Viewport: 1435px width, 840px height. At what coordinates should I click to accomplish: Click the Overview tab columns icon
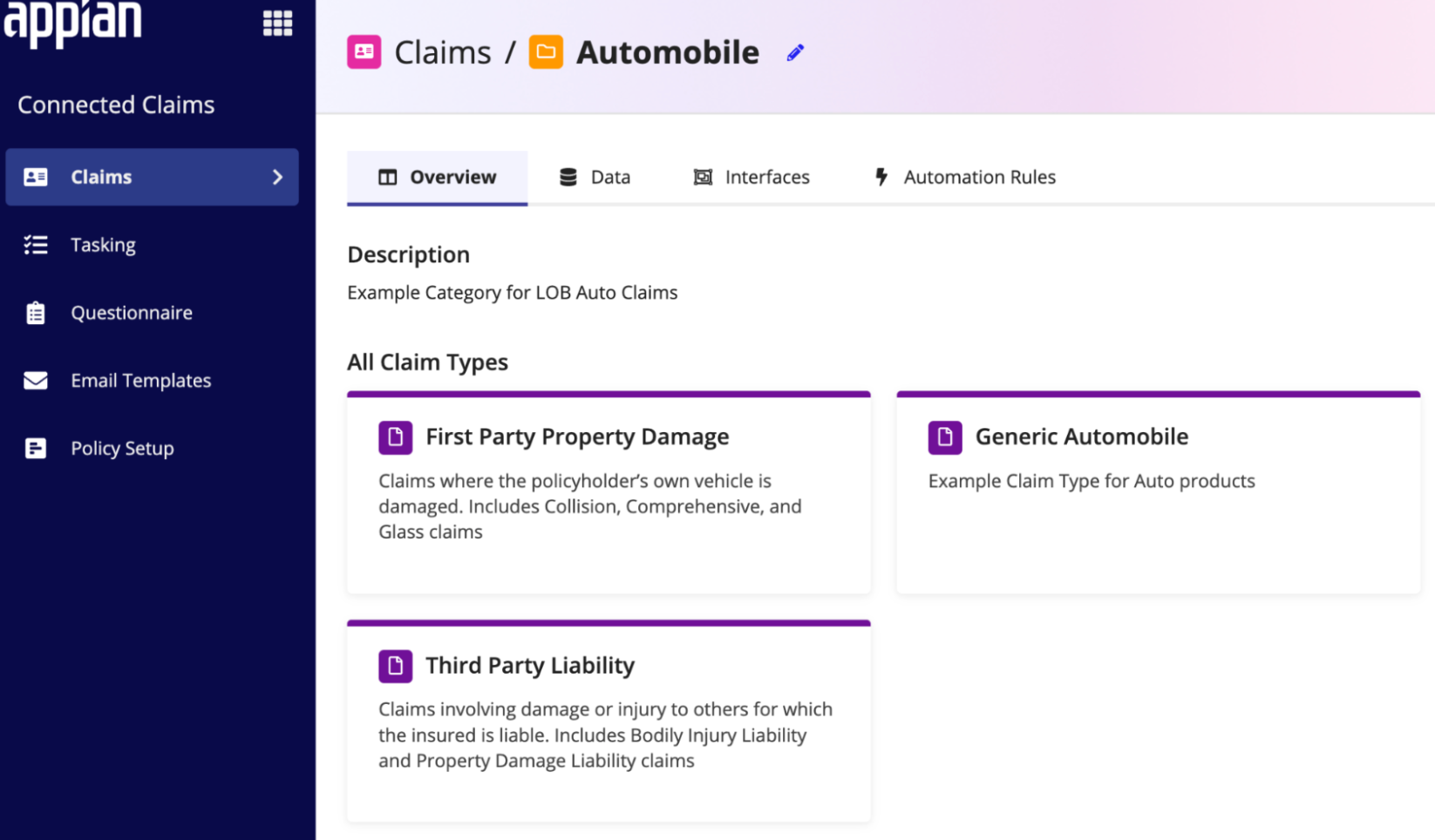coord(387,178)
